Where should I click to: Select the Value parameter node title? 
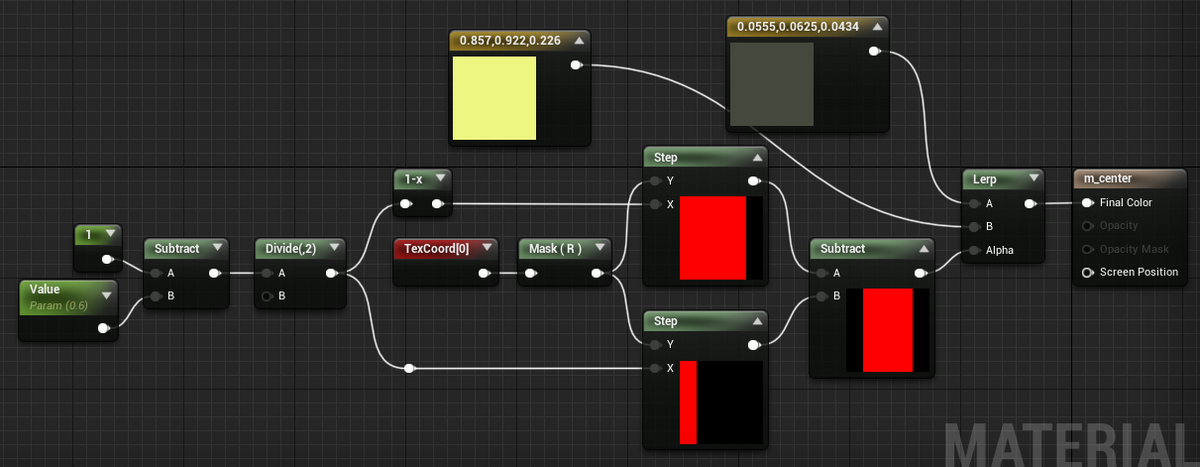coord(45,289)
